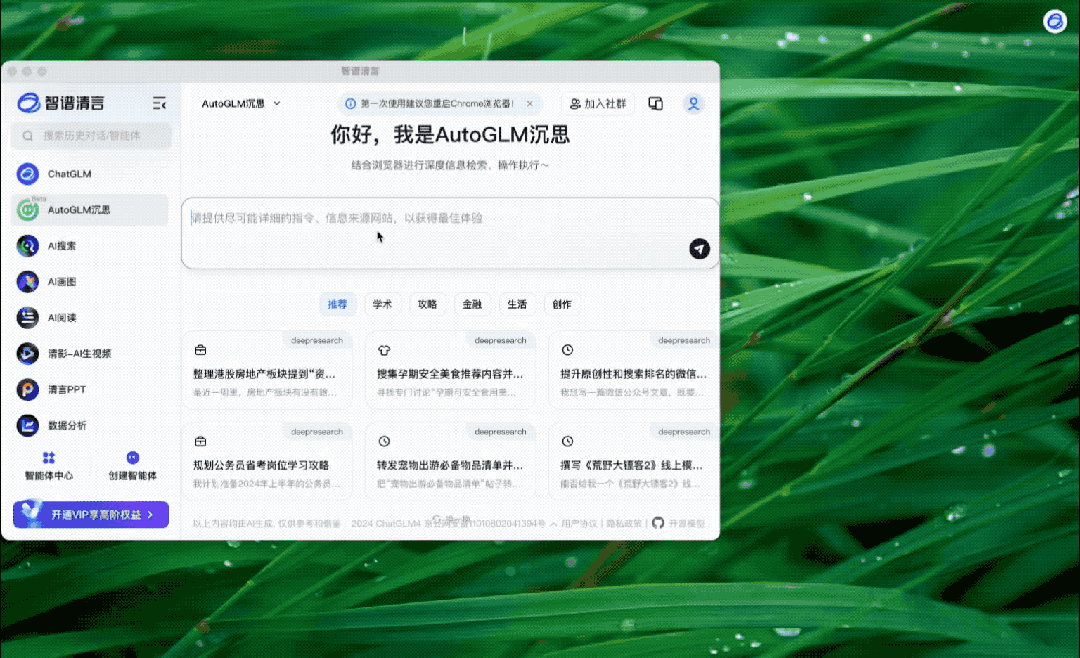Open AI搜索 from the sidebar

[x=90, y=245]
